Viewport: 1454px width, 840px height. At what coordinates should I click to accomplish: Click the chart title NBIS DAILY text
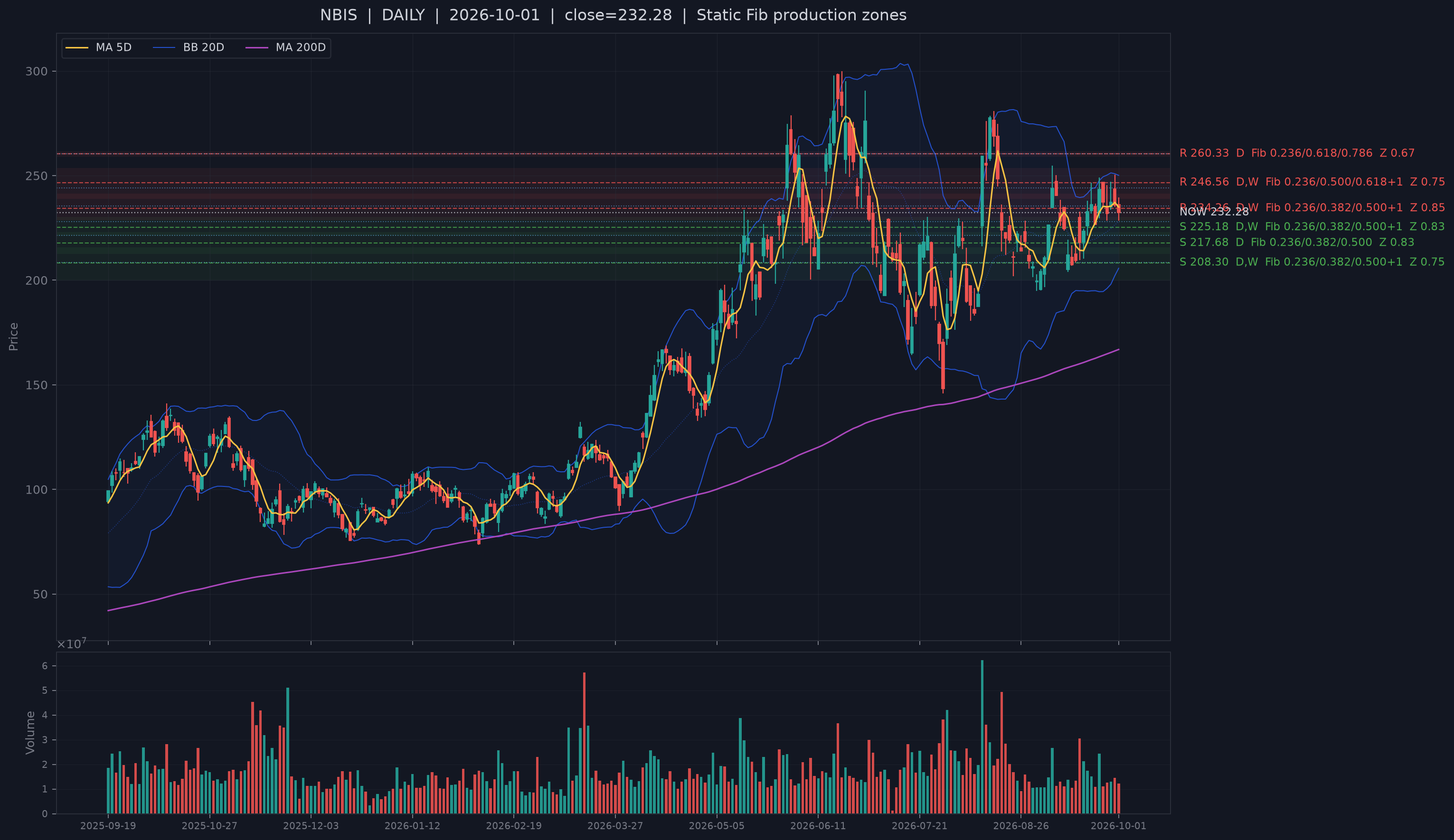click(x=372, y=15)
